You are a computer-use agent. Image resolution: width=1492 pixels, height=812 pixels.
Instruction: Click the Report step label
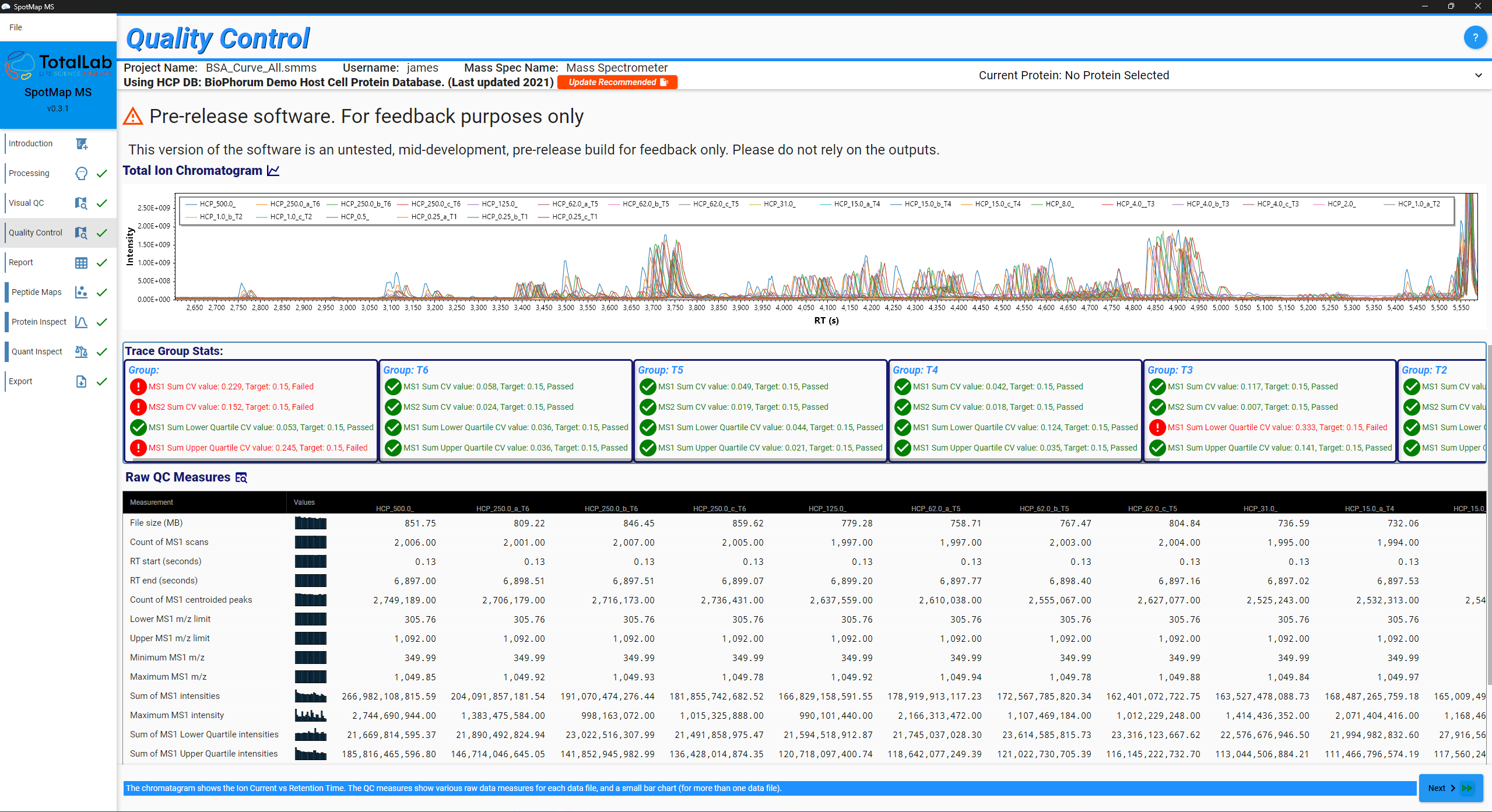(x=21, y=262)
